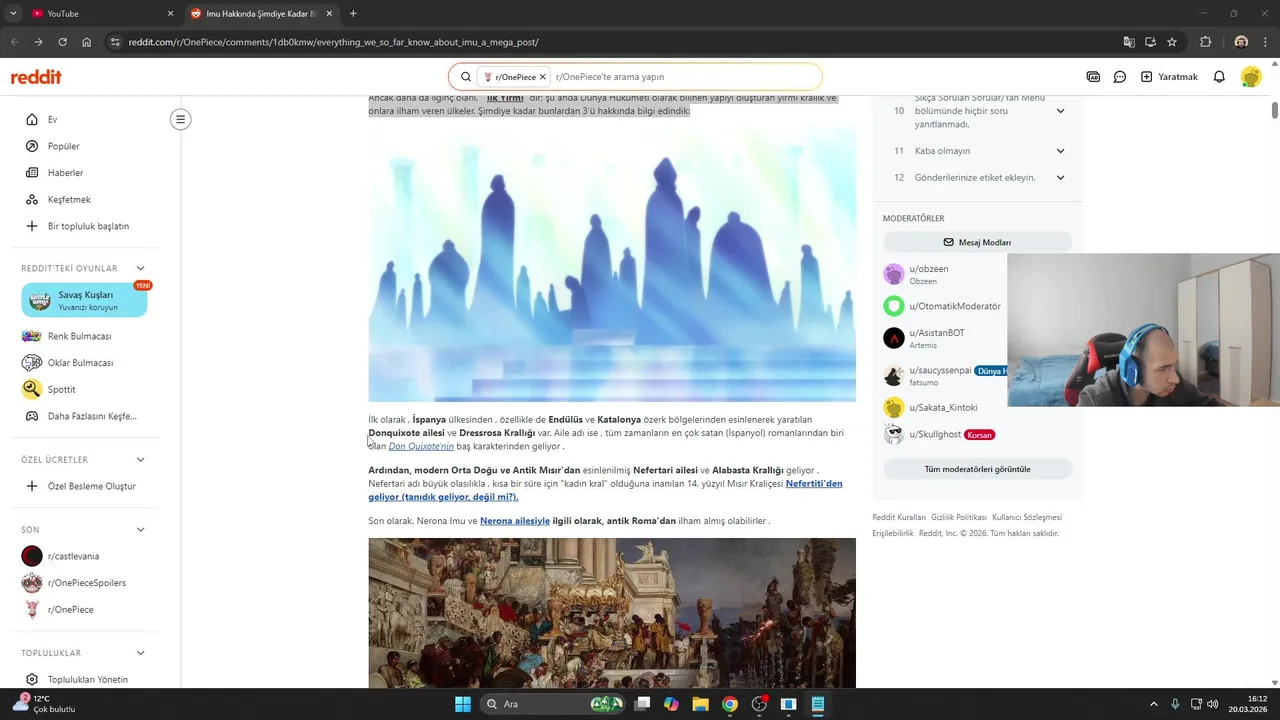Open Chrome three-dot menu
Image resolution: width=1280 pixels, height=720 pixels.
1265,42
